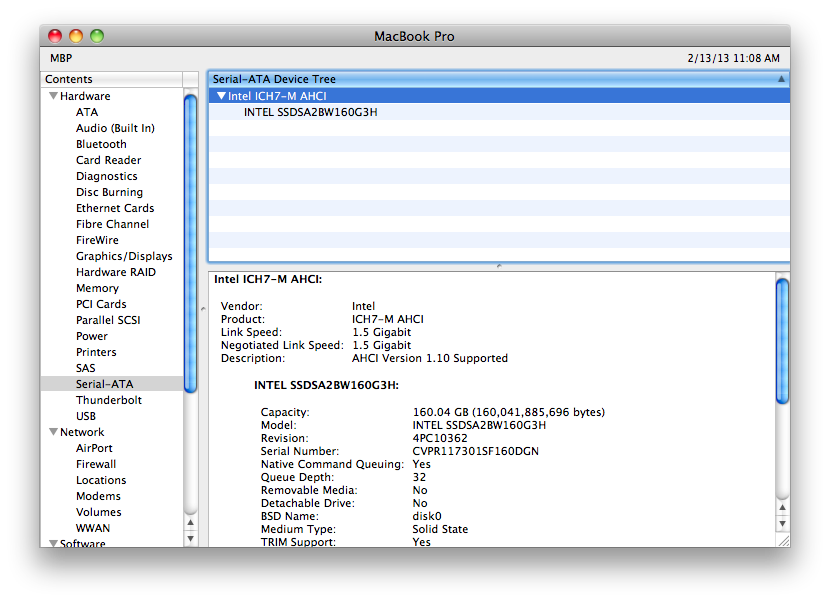Click the Queue Depth value 32
Screen dimensions: 830x602
pos(419,477)
